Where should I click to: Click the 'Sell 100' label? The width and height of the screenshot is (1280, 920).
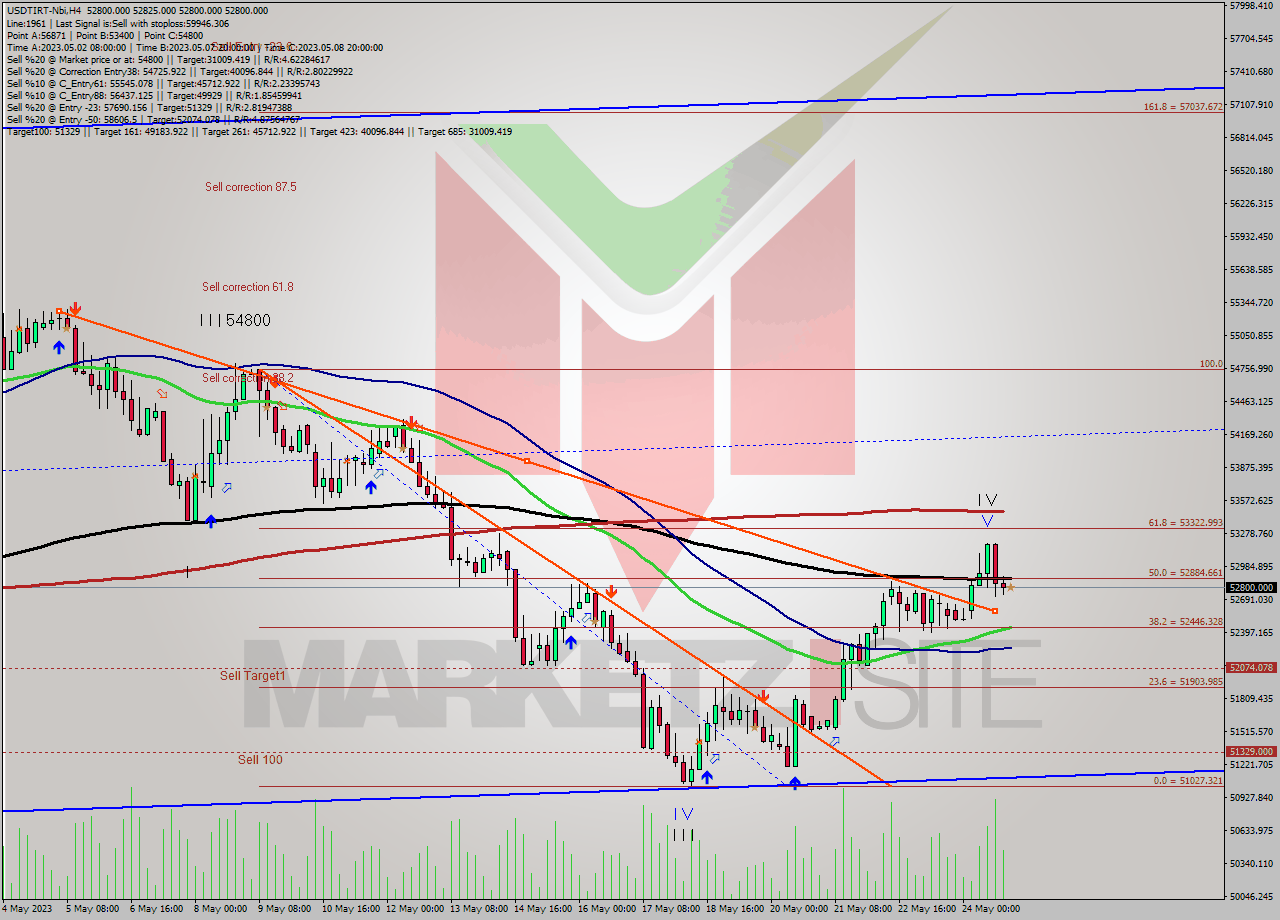tap(260, 760)
